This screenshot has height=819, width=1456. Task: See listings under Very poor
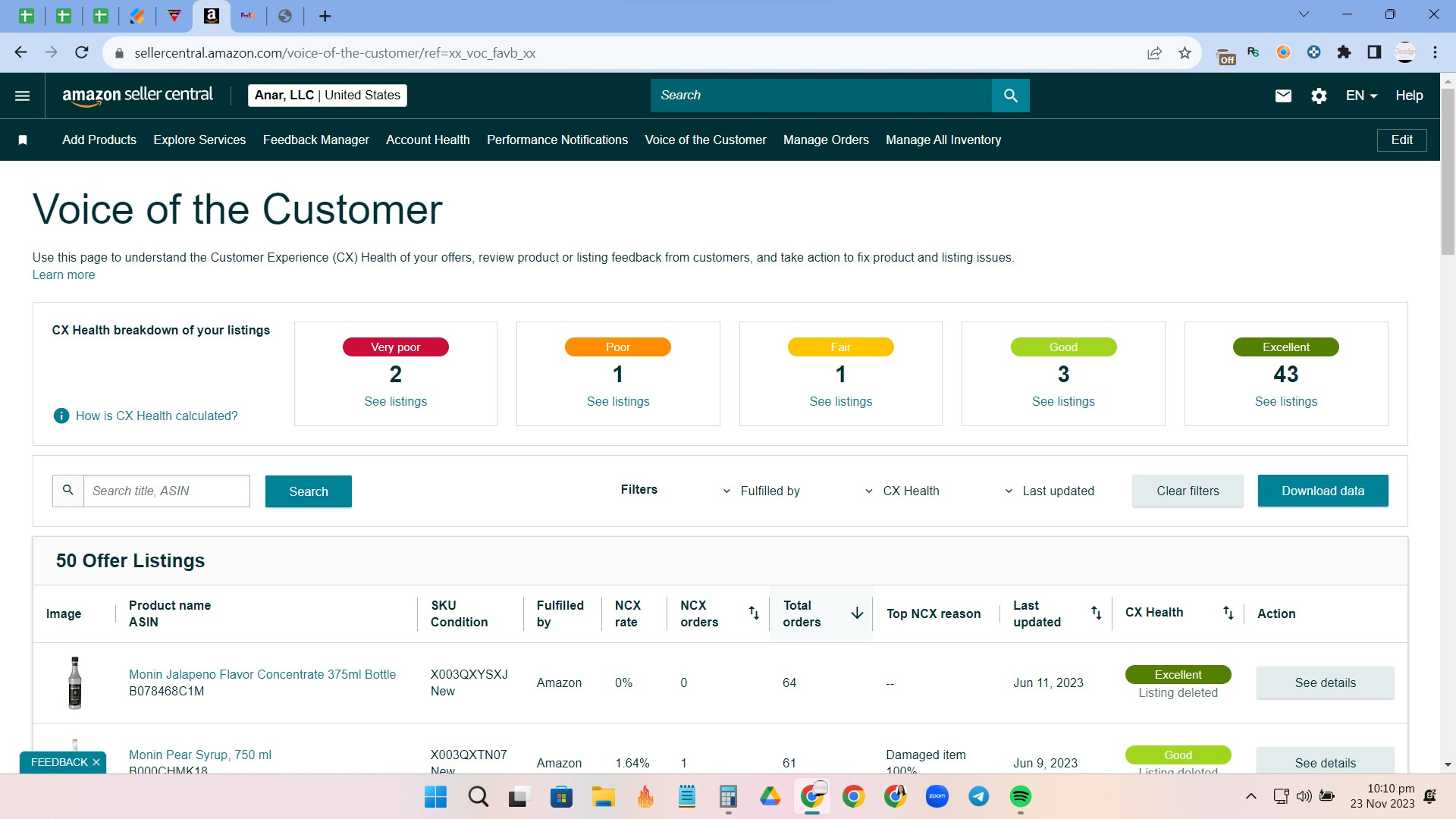click(x=396, y=401)
